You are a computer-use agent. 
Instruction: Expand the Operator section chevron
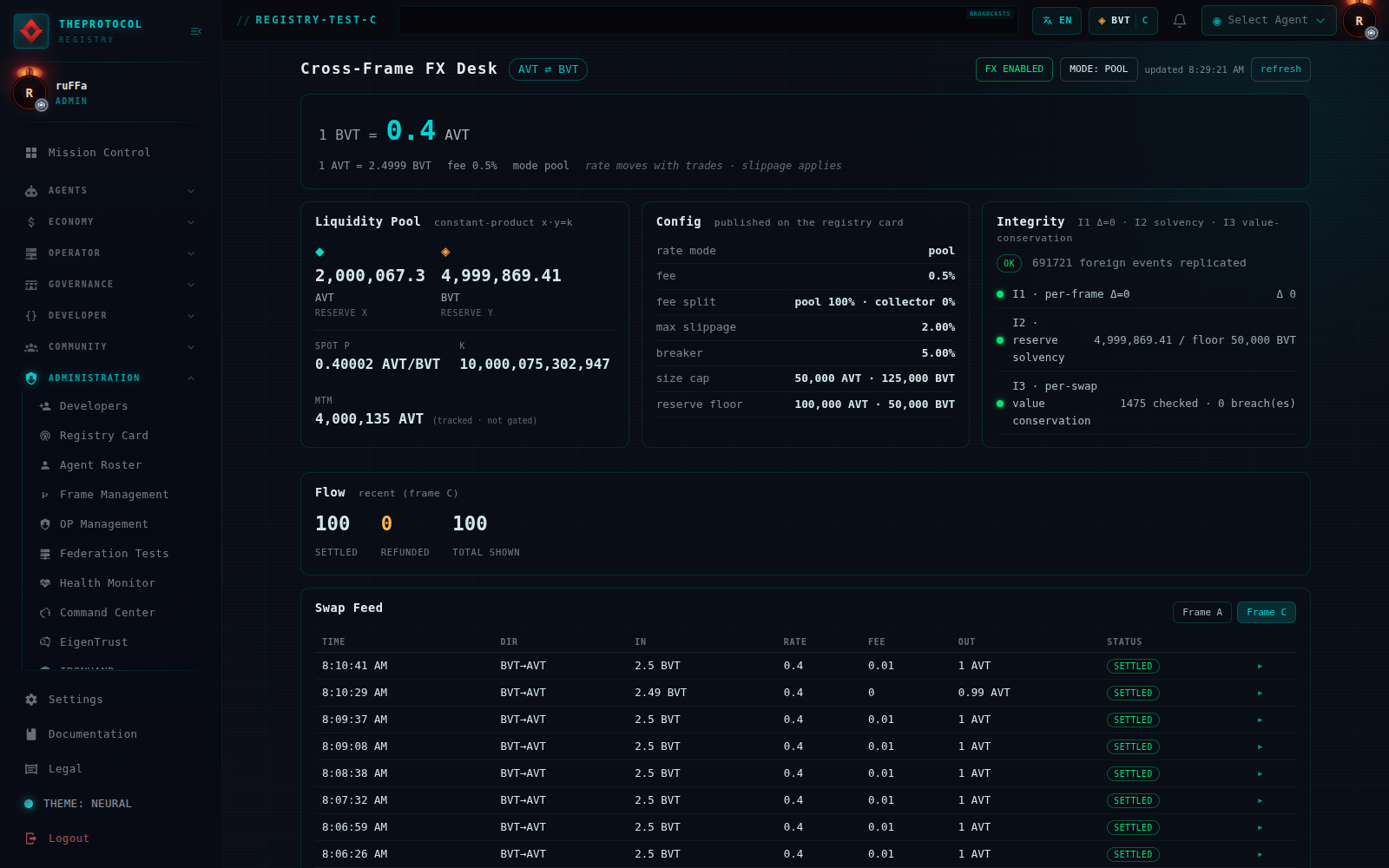pos(191,253)
